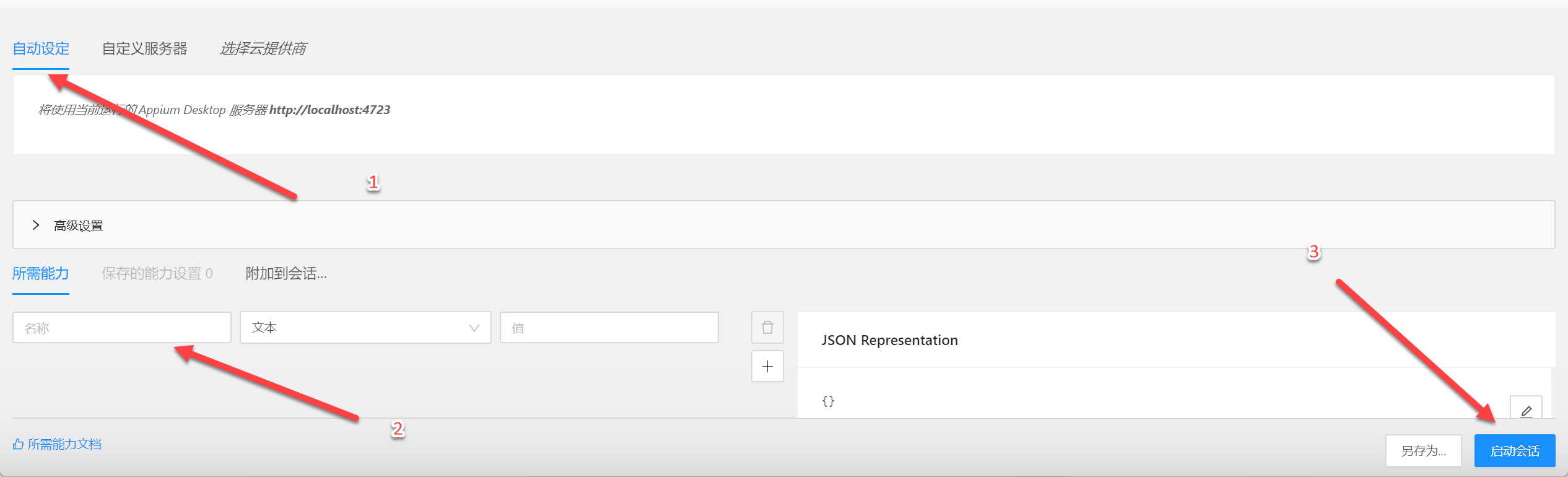Delete the capability row with trash icon

click(x=767, y=328)
